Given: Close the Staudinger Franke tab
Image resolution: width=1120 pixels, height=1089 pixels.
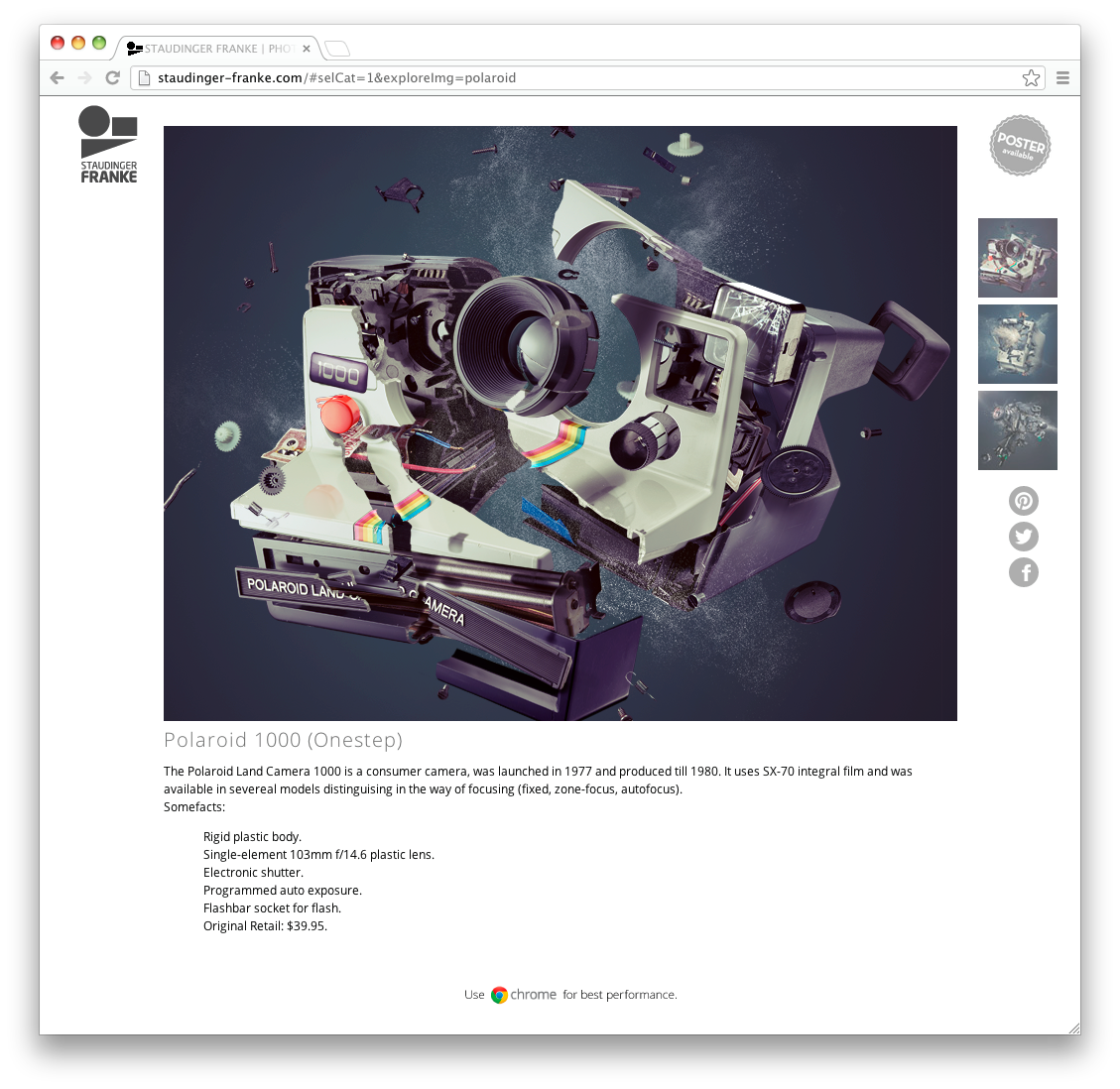Looking at the screenshot, I should 307,49.
